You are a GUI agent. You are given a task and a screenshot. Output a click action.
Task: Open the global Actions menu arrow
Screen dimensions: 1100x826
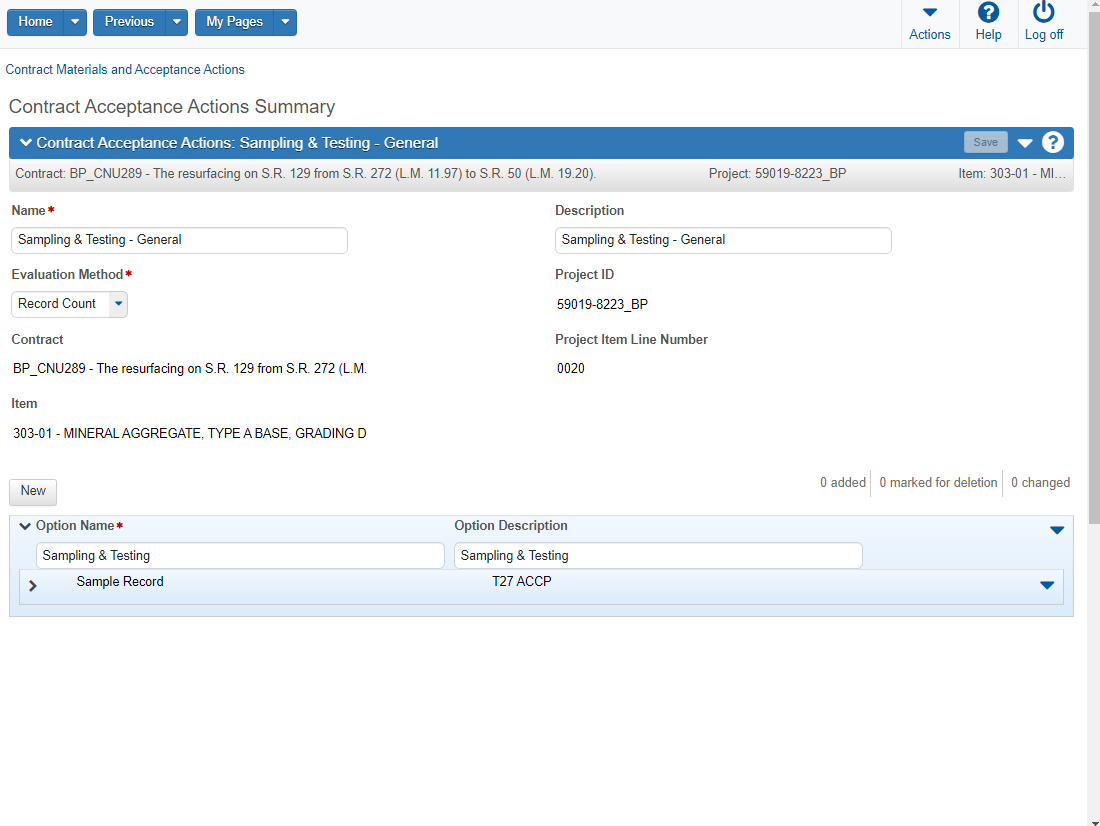click(929, 13)
